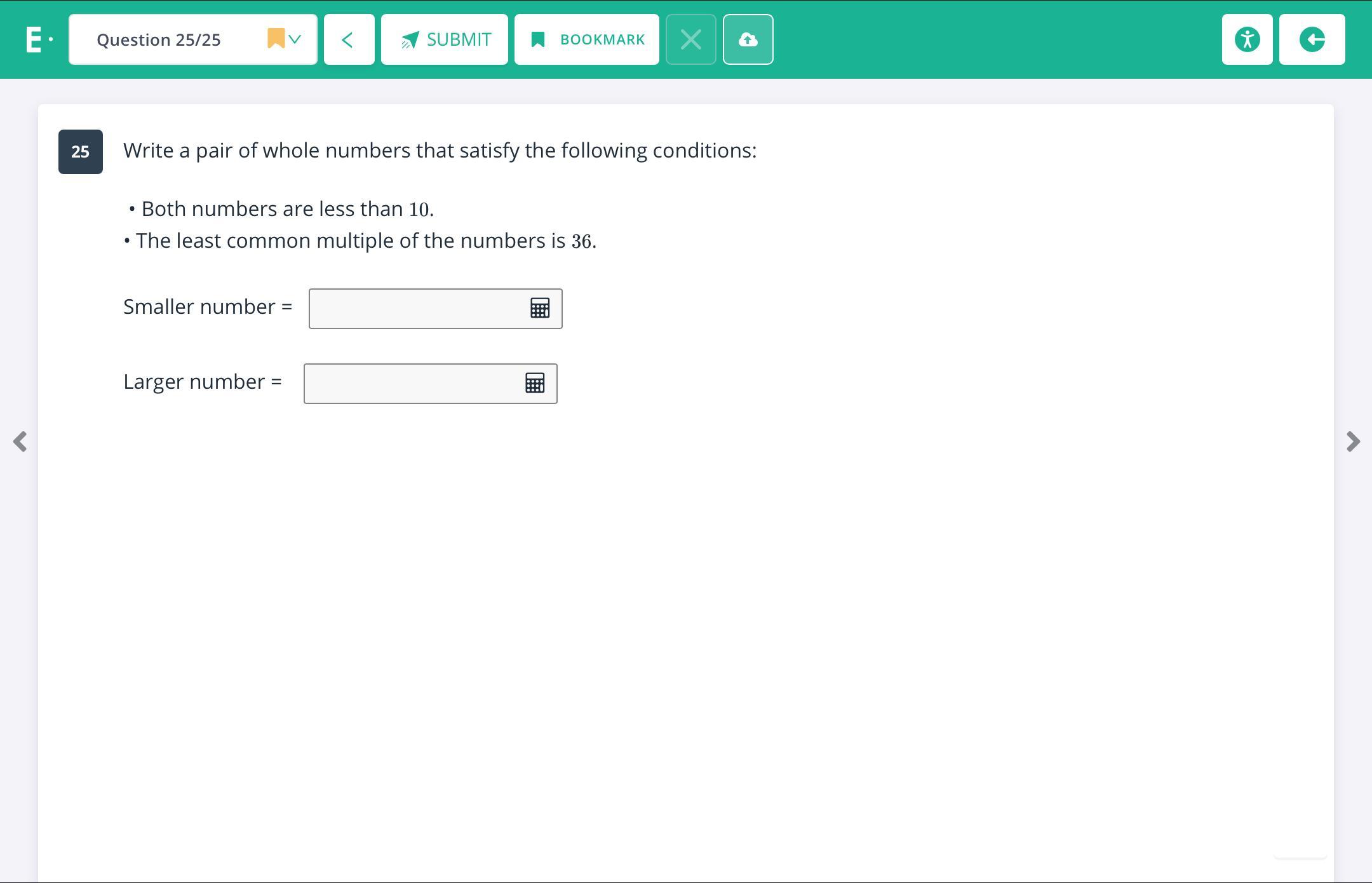
Task: Open calculator for Smaller number field
Action: click(x=540, y=309)
